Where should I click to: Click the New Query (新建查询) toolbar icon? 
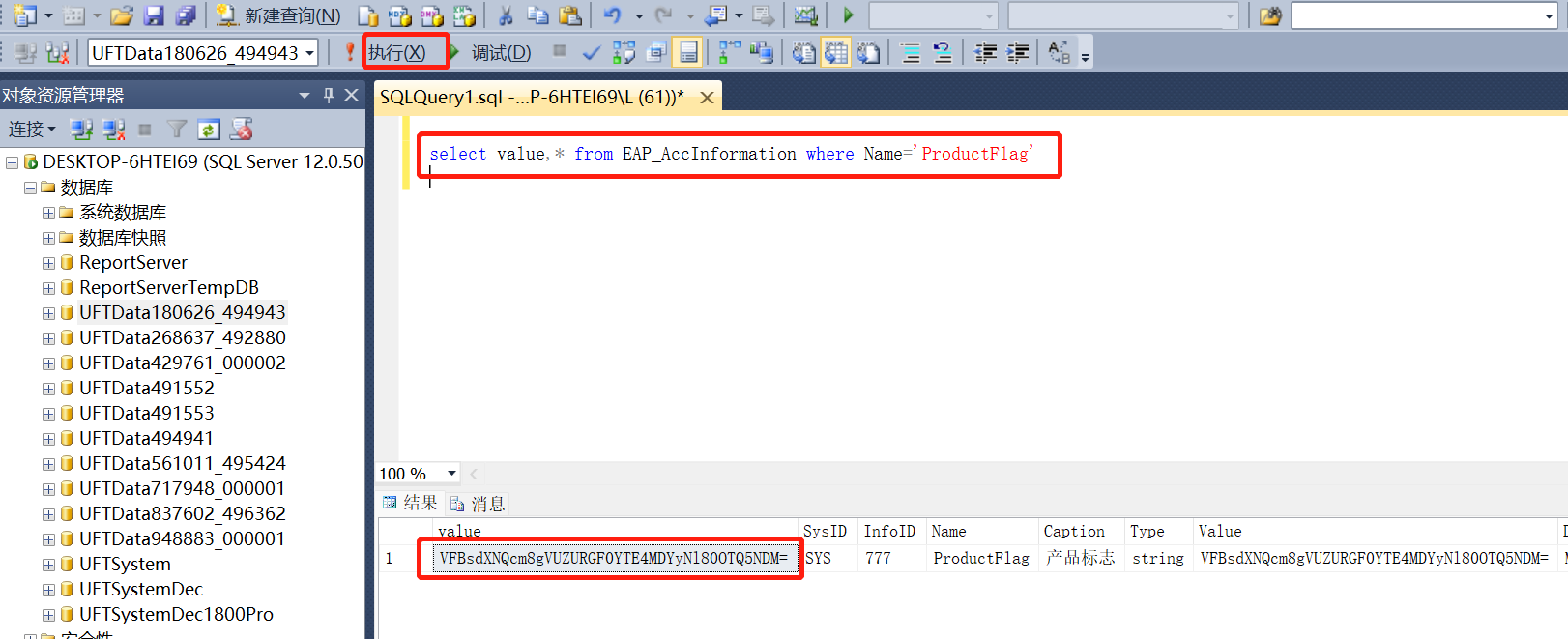click(x=279, y=15)
